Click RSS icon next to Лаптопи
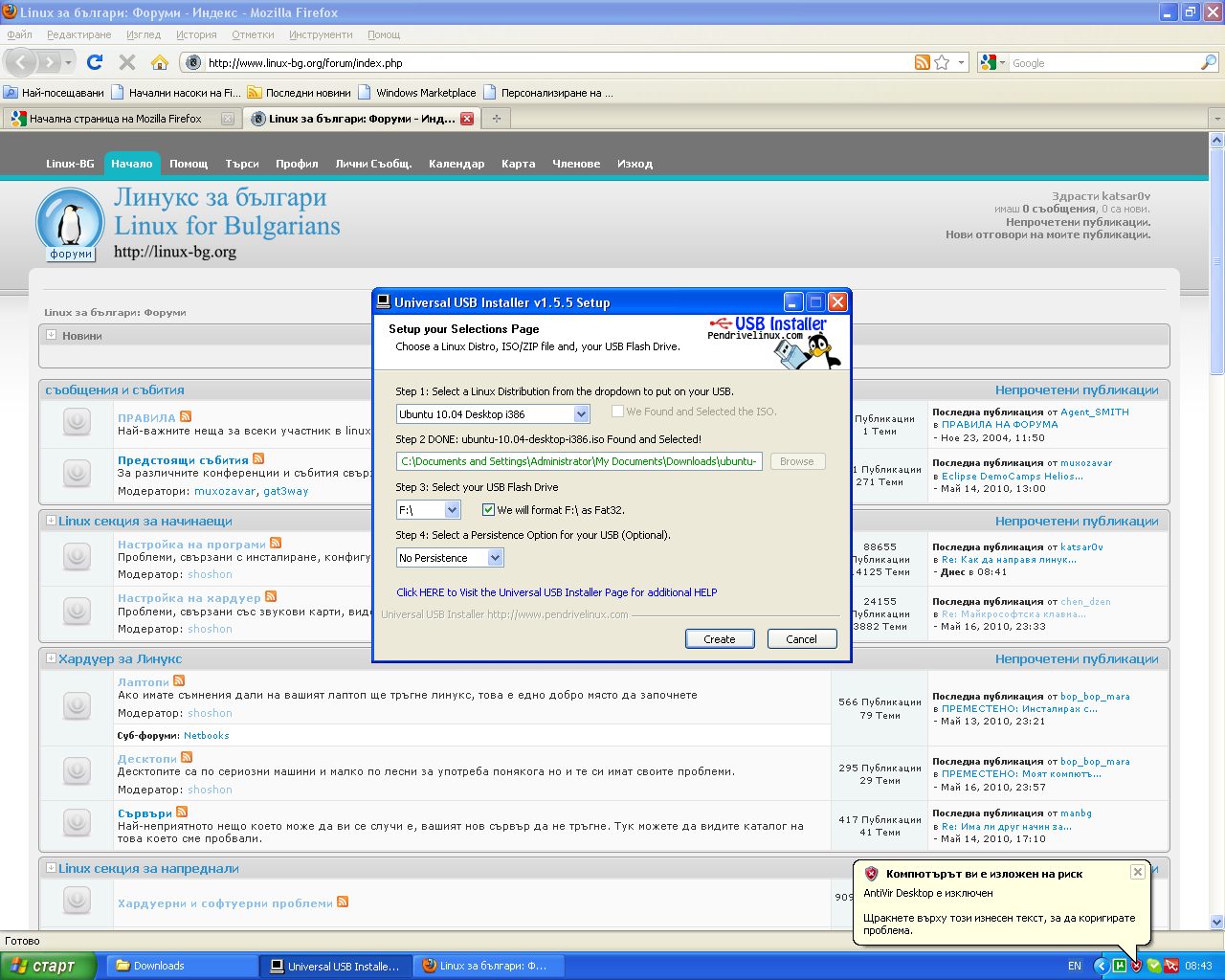Image resolution: width=1225 pixels, height=980 pixels. click(179, 680)
